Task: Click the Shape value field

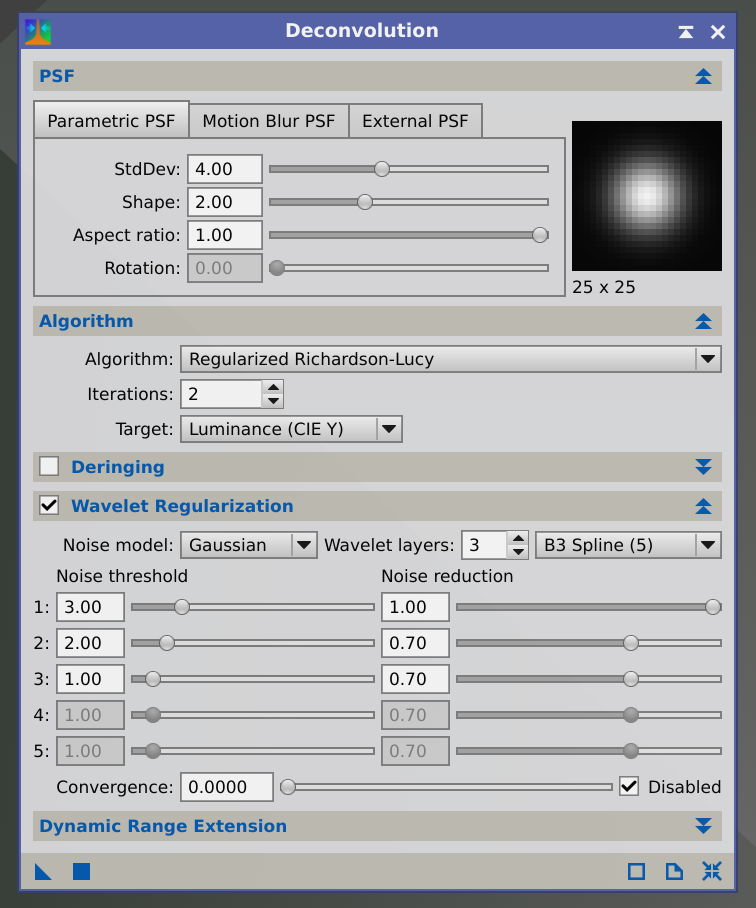Action: 225,202
